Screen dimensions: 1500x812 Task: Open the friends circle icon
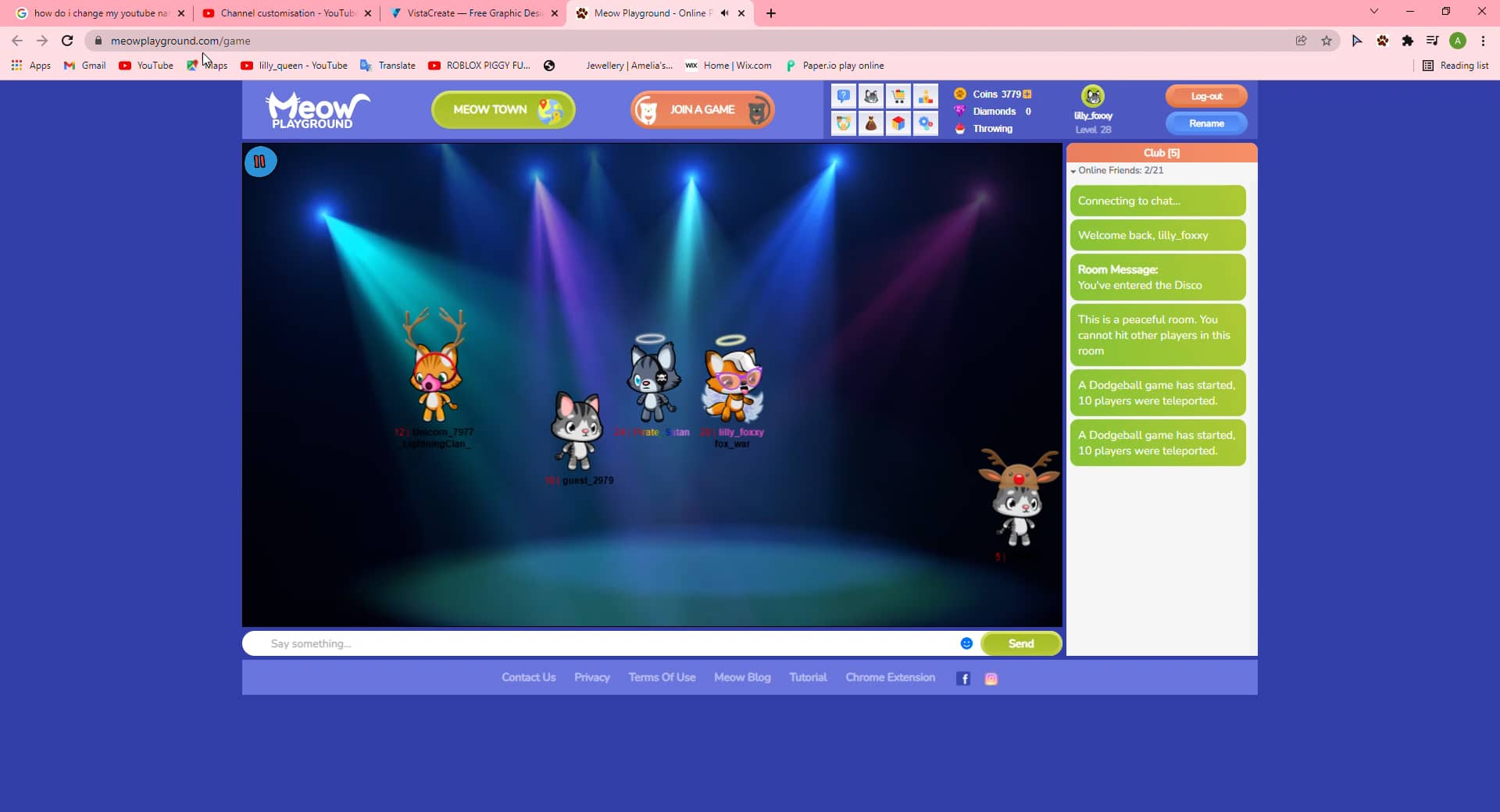tap(843, 123)
